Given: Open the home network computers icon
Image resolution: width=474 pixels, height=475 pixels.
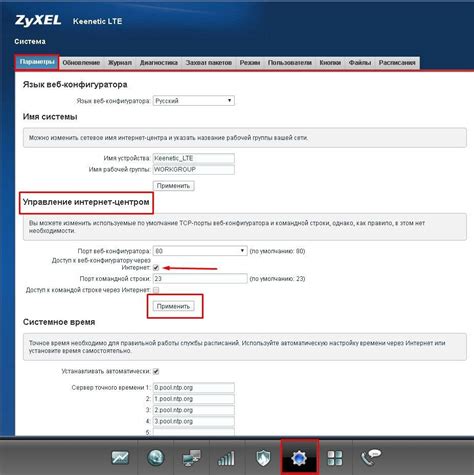Looking at the screenshot, I should [x=192, y=458].
